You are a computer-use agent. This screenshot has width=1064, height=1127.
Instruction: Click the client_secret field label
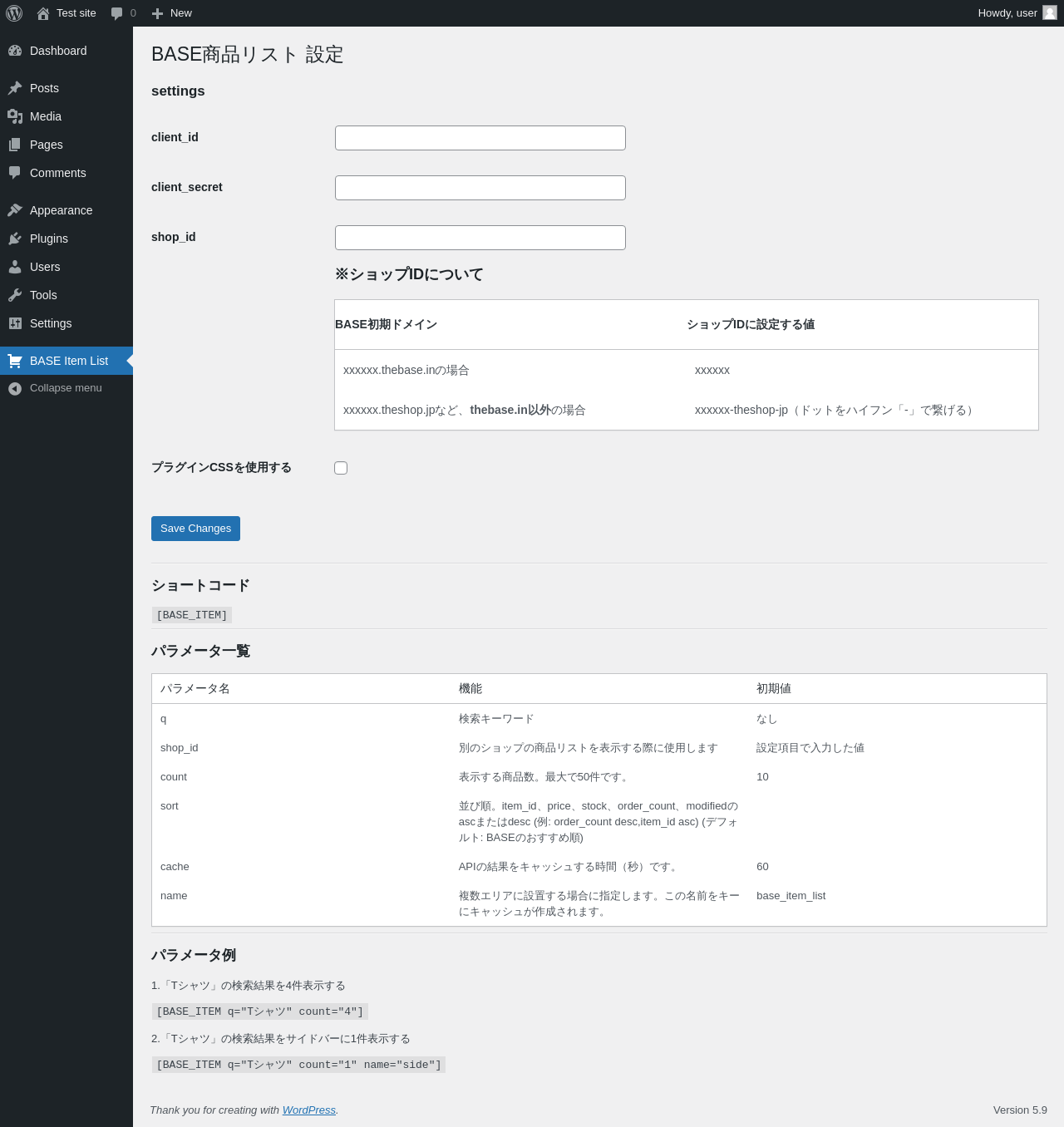pyautogui.click(x=187, y=187)
